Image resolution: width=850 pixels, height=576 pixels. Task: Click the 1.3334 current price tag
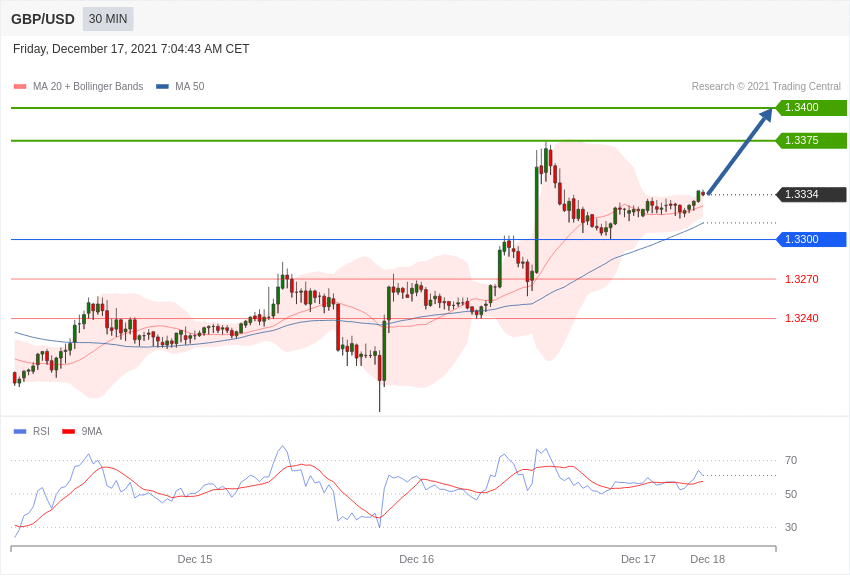(811, 195)
